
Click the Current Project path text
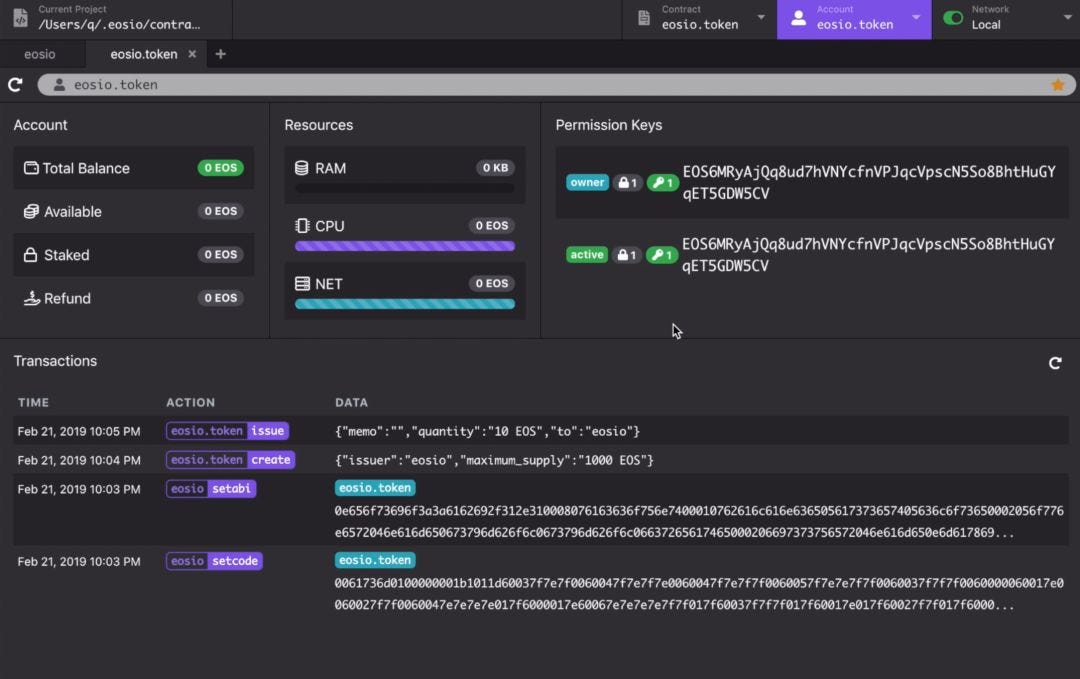click(119, 24)
